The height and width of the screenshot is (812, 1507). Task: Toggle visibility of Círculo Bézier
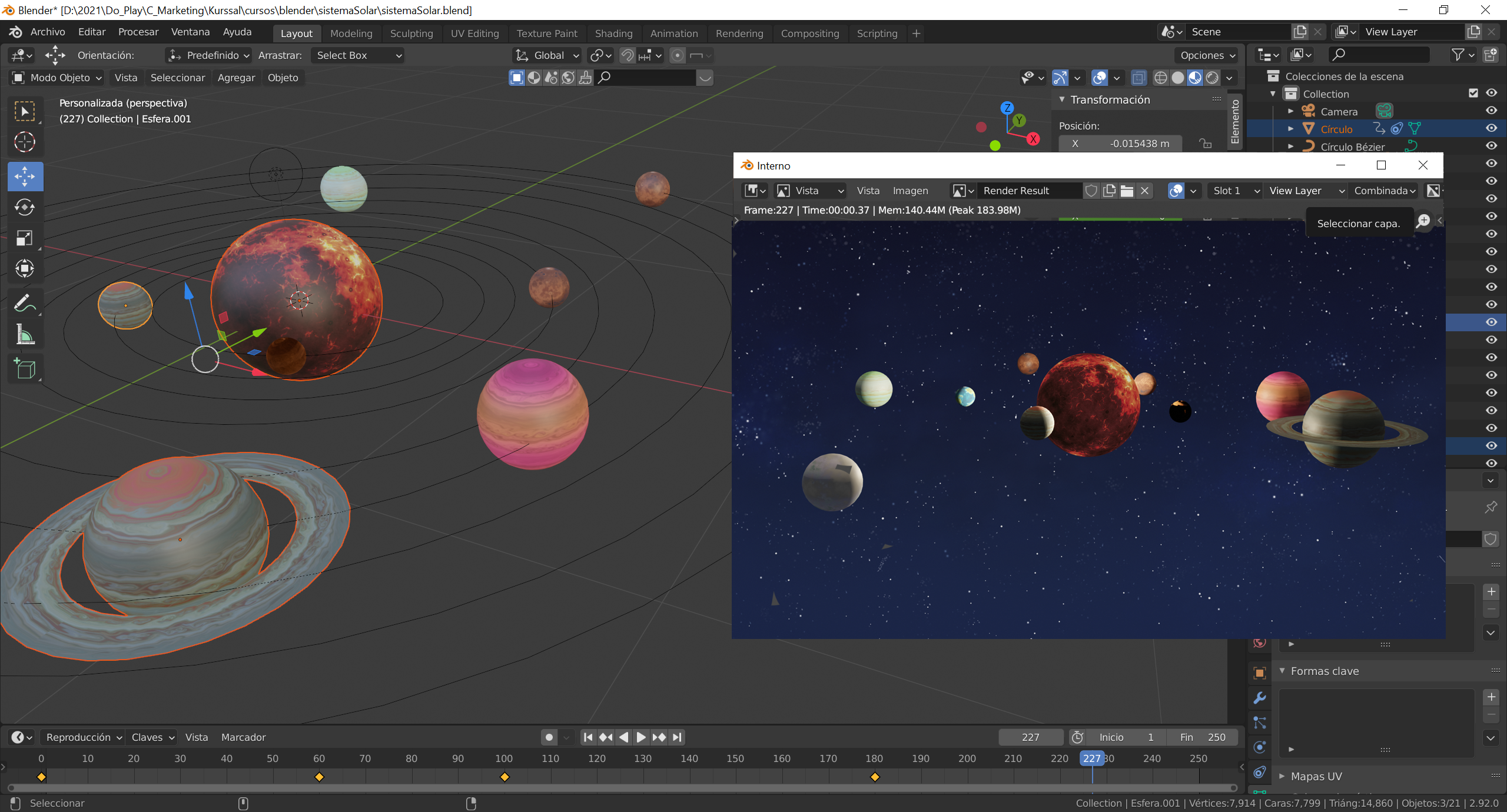tap(1491, 146)
